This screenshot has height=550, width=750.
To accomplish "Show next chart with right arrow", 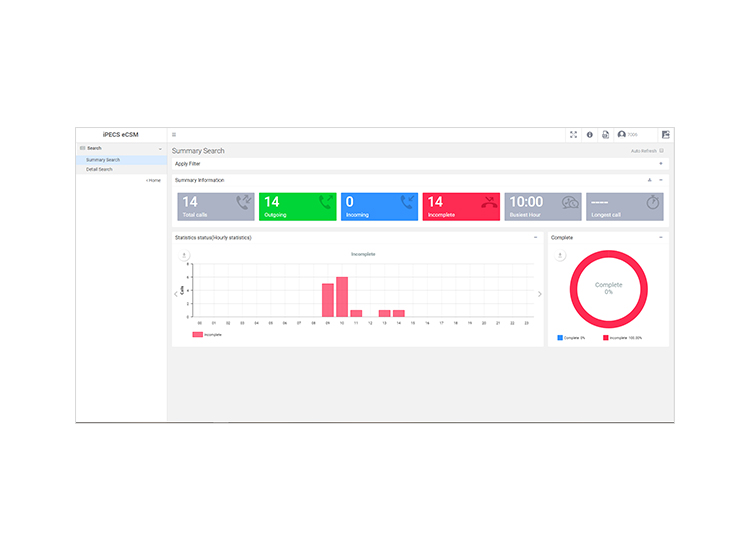I will [x=540, y=294].
